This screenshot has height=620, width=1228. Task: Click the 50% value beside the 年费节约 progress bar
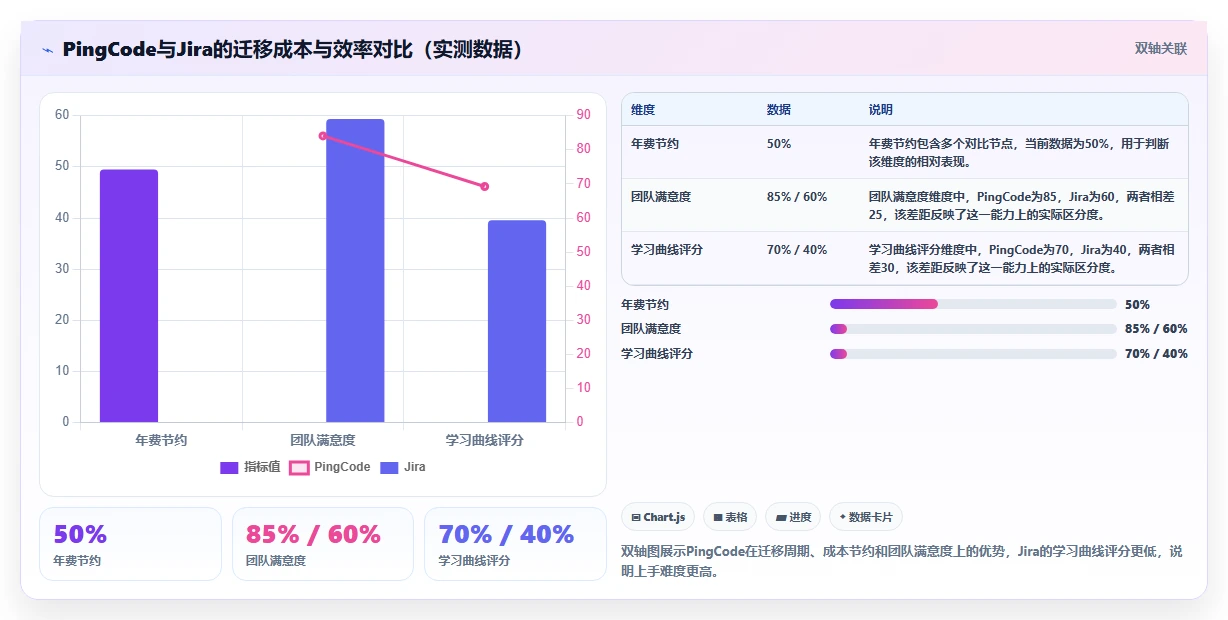[1137, 305]
